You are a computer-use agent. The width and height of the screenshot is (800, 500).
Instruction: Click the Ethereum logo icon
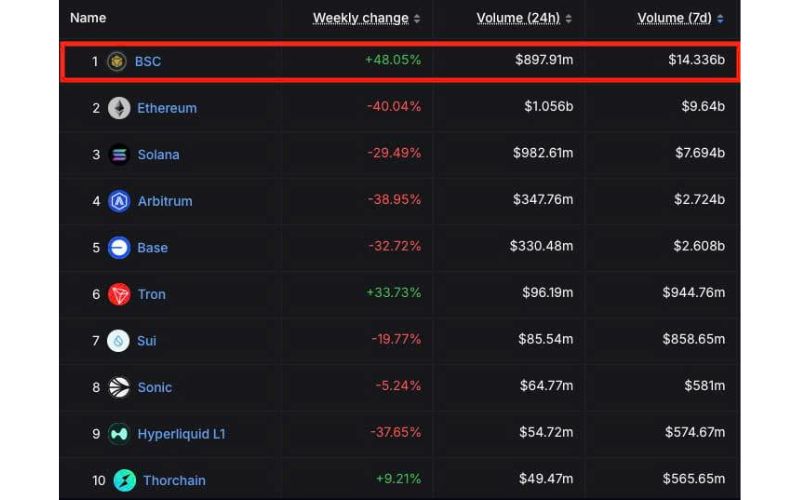tap(119, 108)
